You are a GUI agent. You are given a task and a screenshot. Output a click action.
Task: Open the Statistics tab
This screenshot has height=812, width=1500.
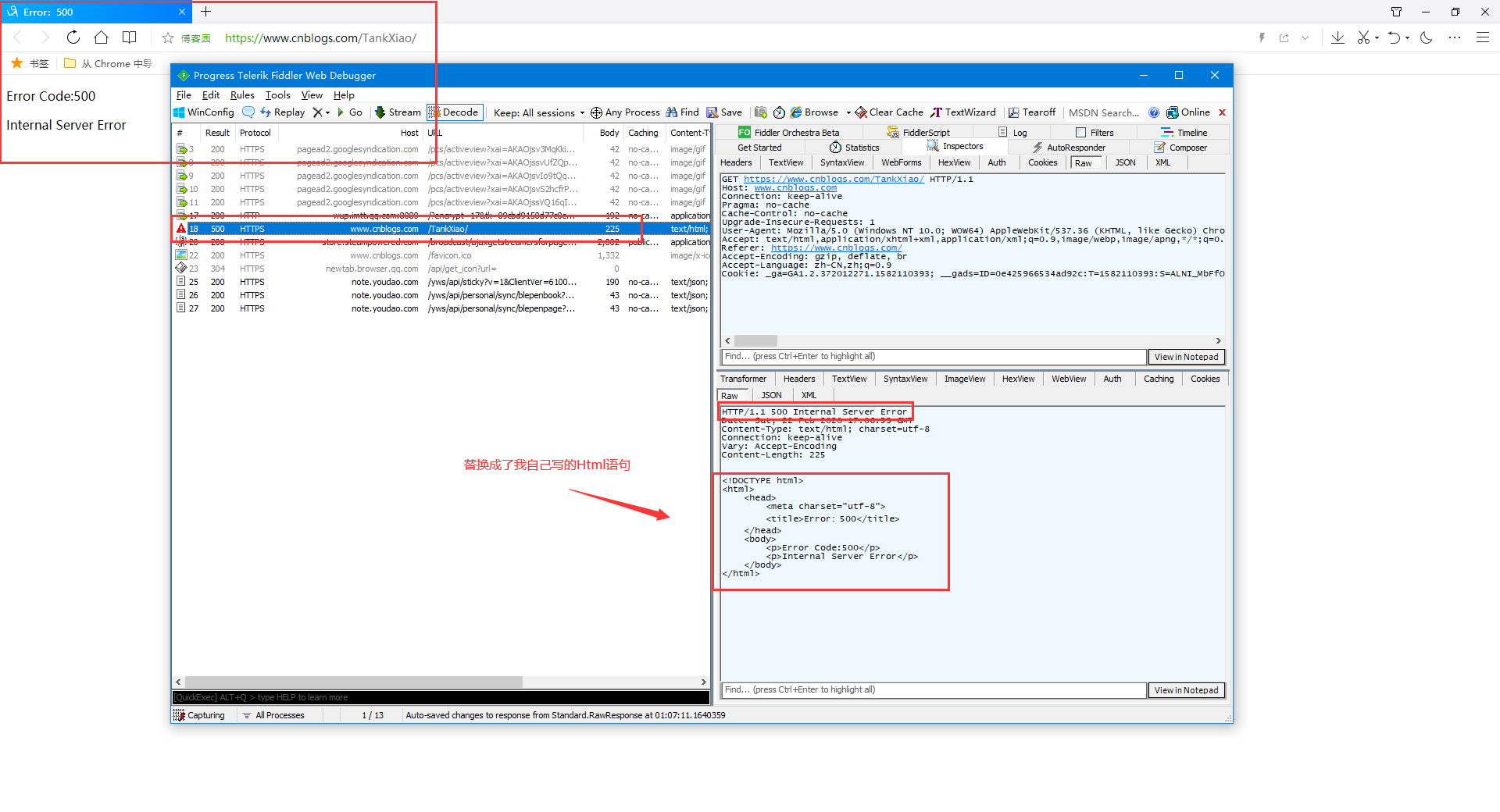pyautogui.click(x=854, y=148)
